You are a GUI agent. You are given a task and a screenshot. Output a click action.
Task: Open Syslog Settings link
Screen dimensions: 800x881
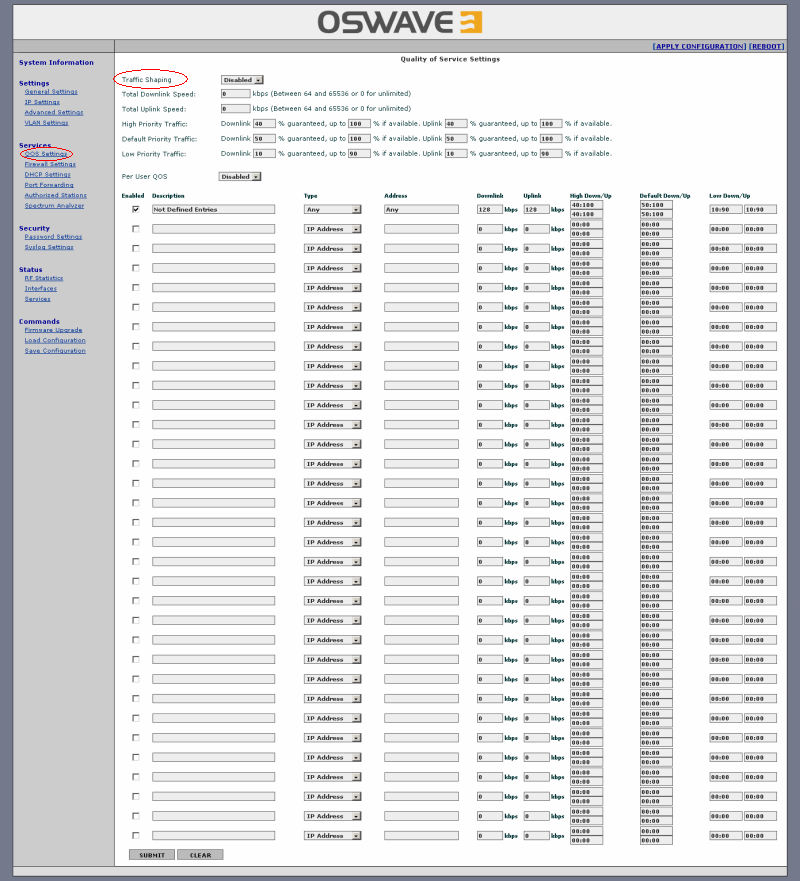[x=49, y=247]
